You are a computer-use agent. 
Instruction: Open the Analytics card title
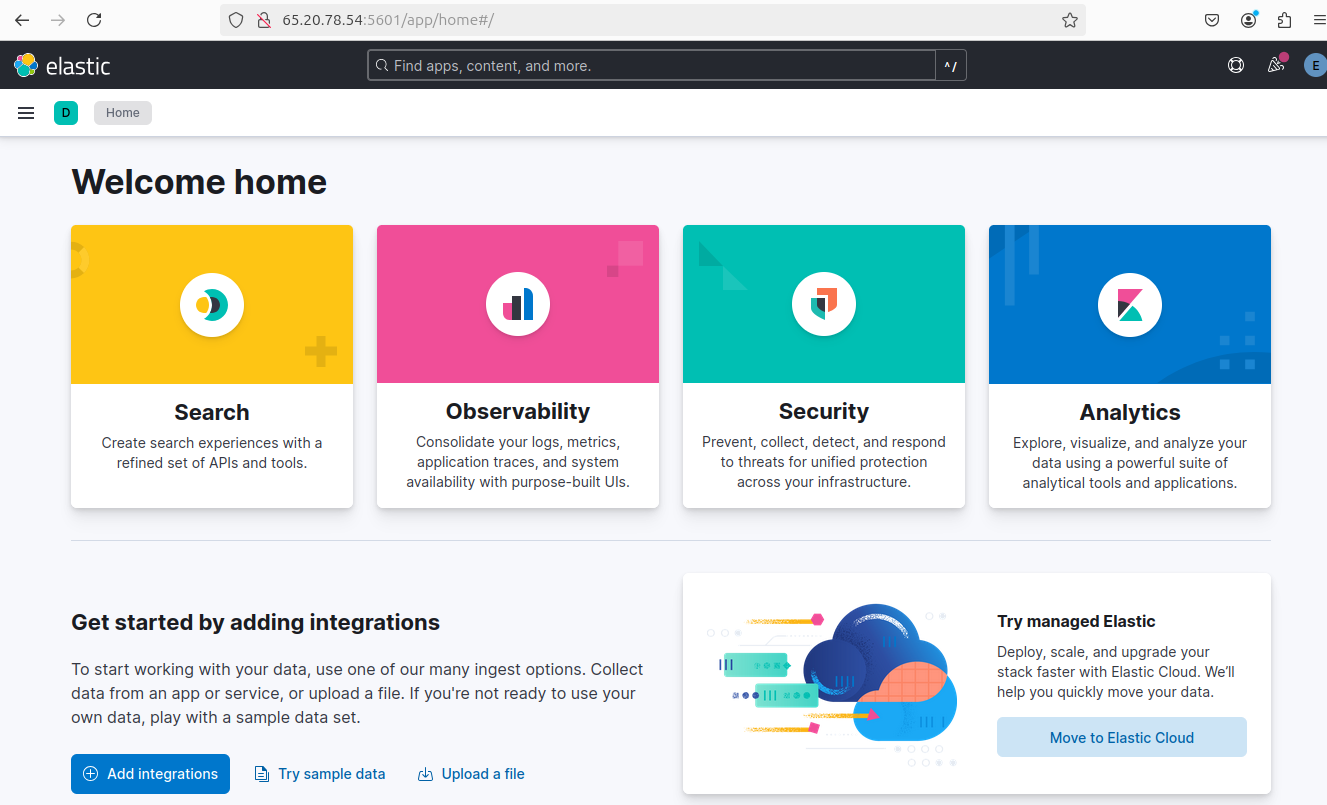point(1130,412)
